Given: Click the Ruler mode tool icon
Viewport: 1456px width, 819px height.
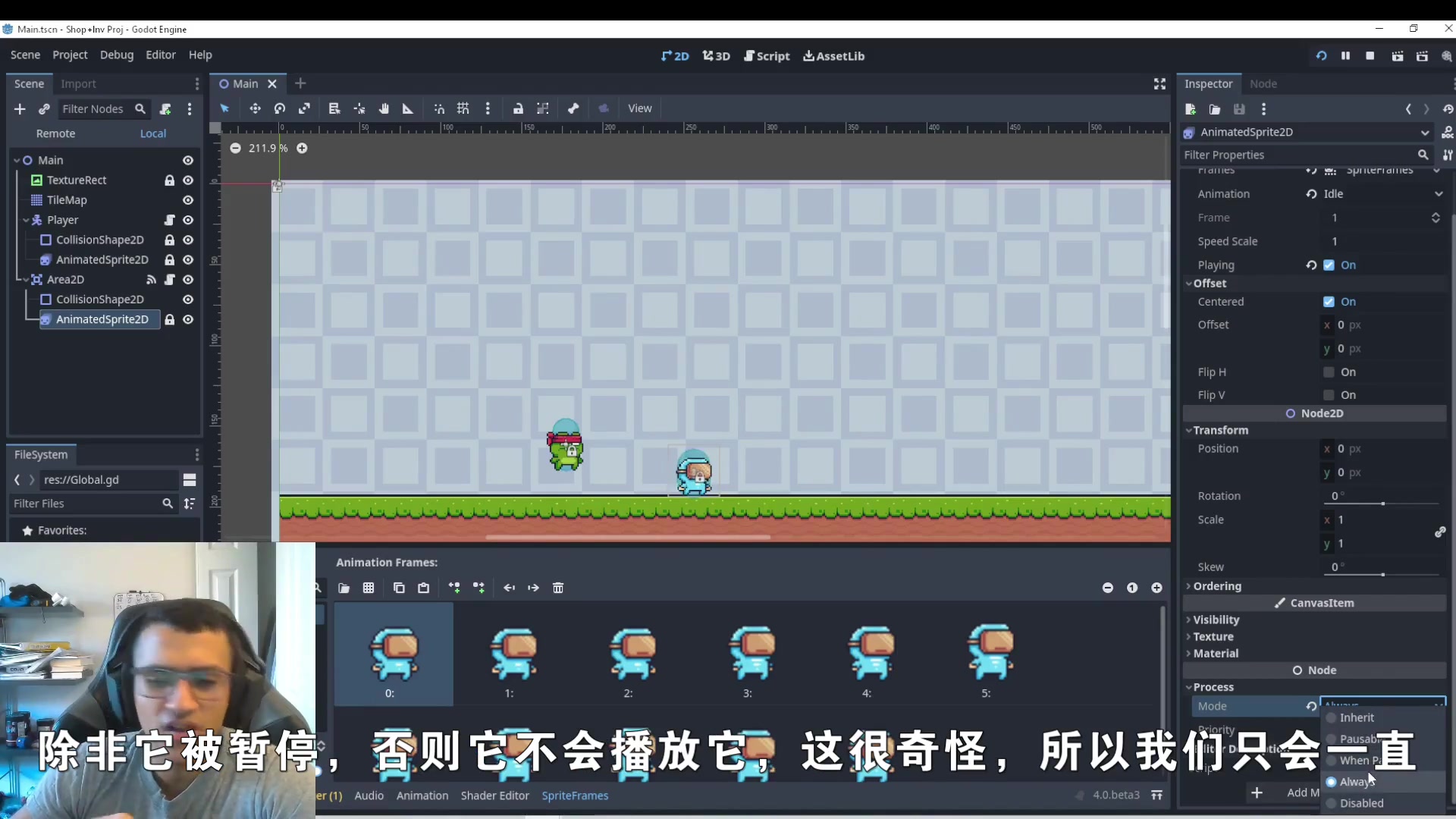Looking at the screenshot, I should click(408, 108).
